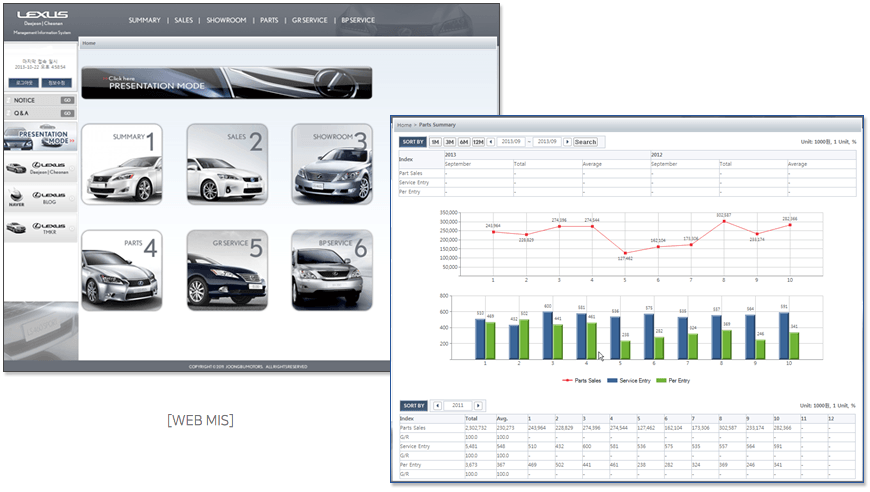Click the right blue button under login time
Screen dimensions: 870x492
57,83
